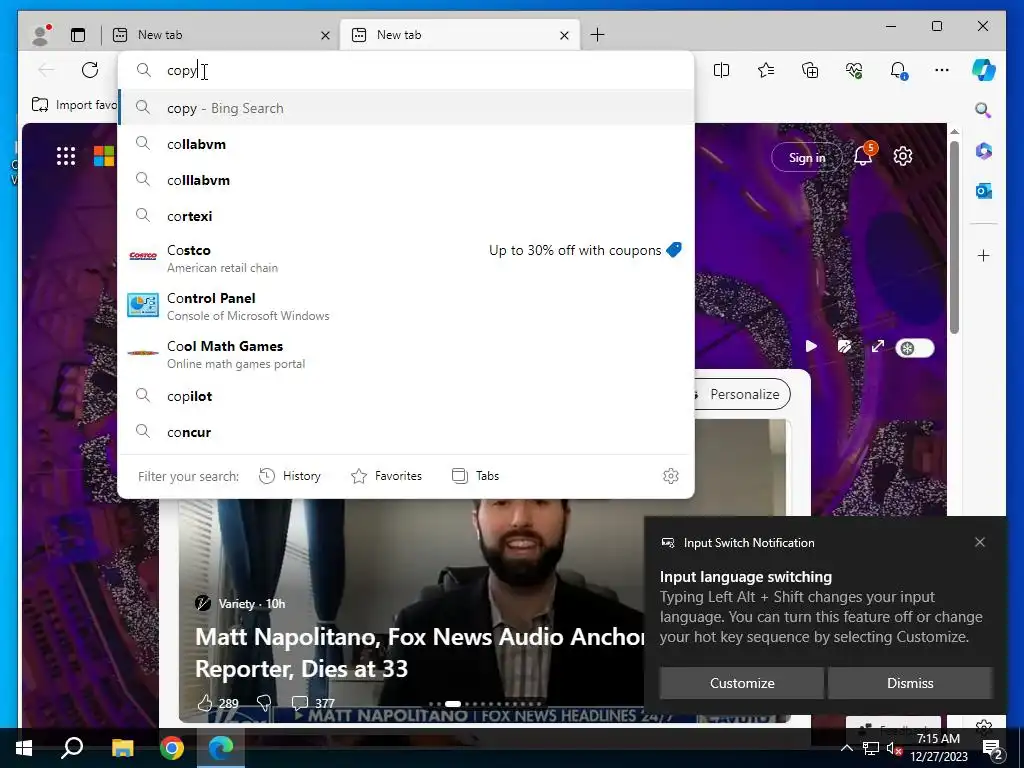Open the Favorites star icon

(x=766, y=70)
